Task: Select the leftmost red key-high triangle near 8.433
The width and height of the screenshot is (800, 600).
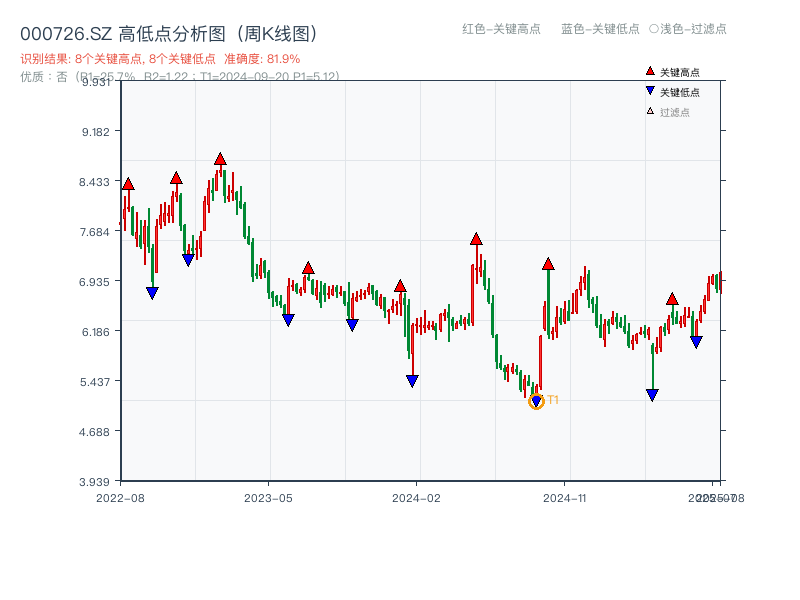Action: click(128, 184)
